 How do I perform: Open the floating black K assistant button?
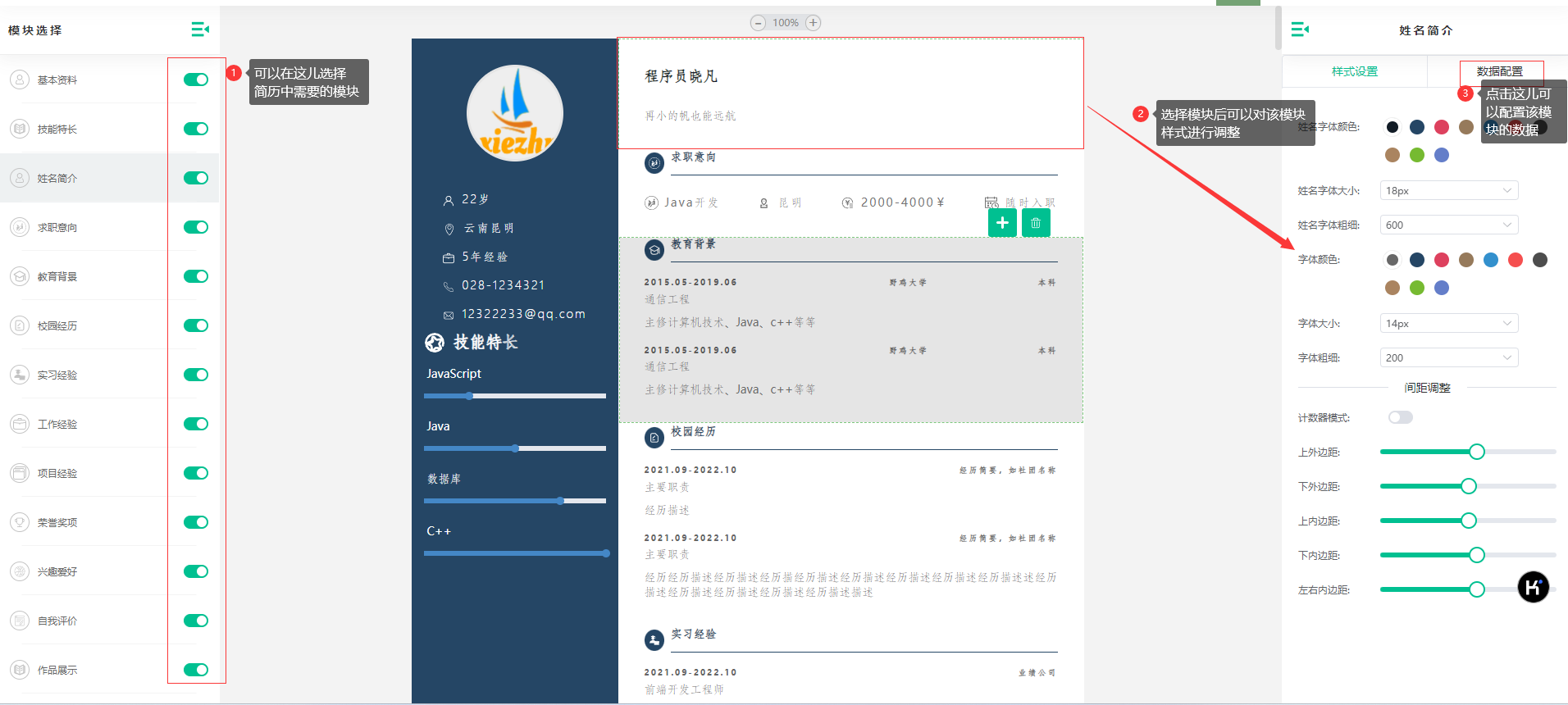pos(1533,587)
